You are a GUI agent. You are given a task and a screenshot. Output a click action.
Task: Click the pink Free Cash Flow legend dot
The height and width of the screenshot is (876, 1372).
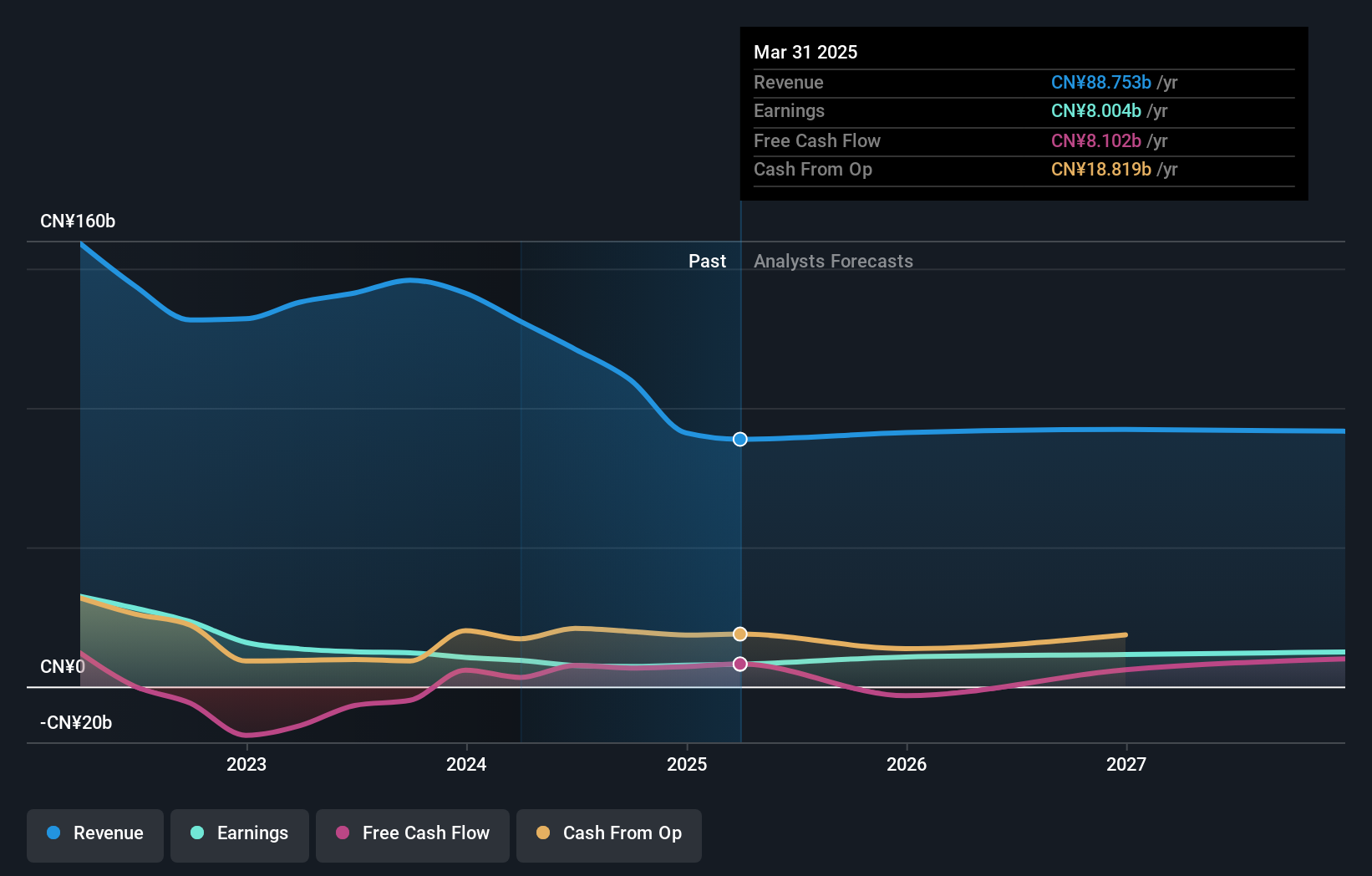tap(343, 833)
